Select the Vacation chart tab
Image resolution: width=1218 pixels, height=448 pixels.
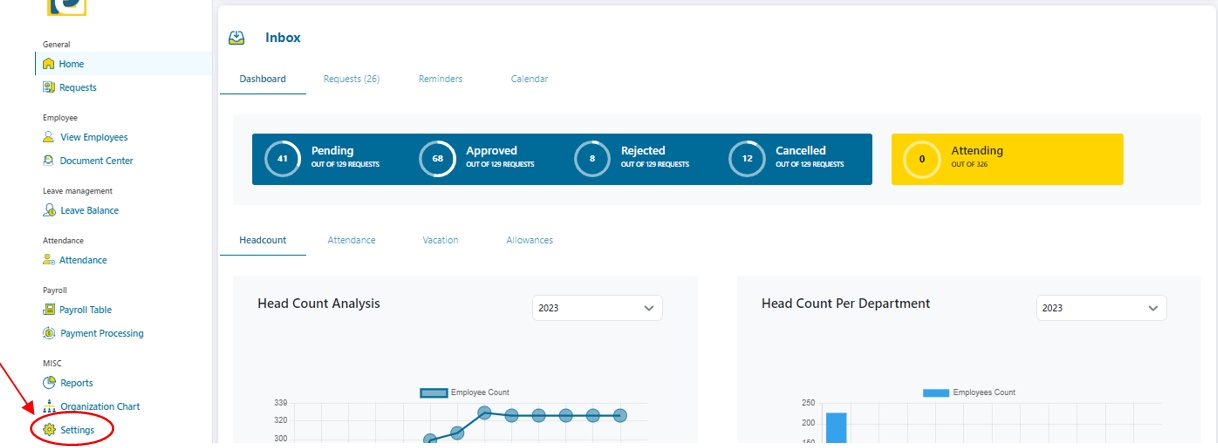coord(440,240)
